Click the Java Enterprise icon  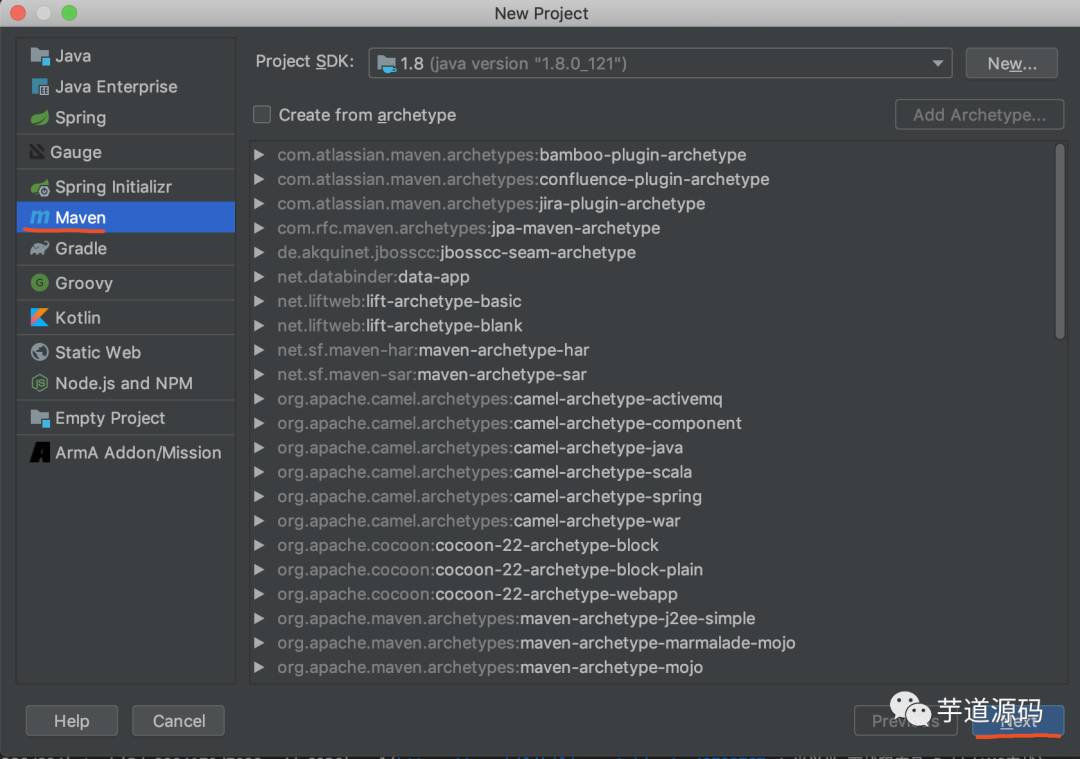tap(40, 87)
